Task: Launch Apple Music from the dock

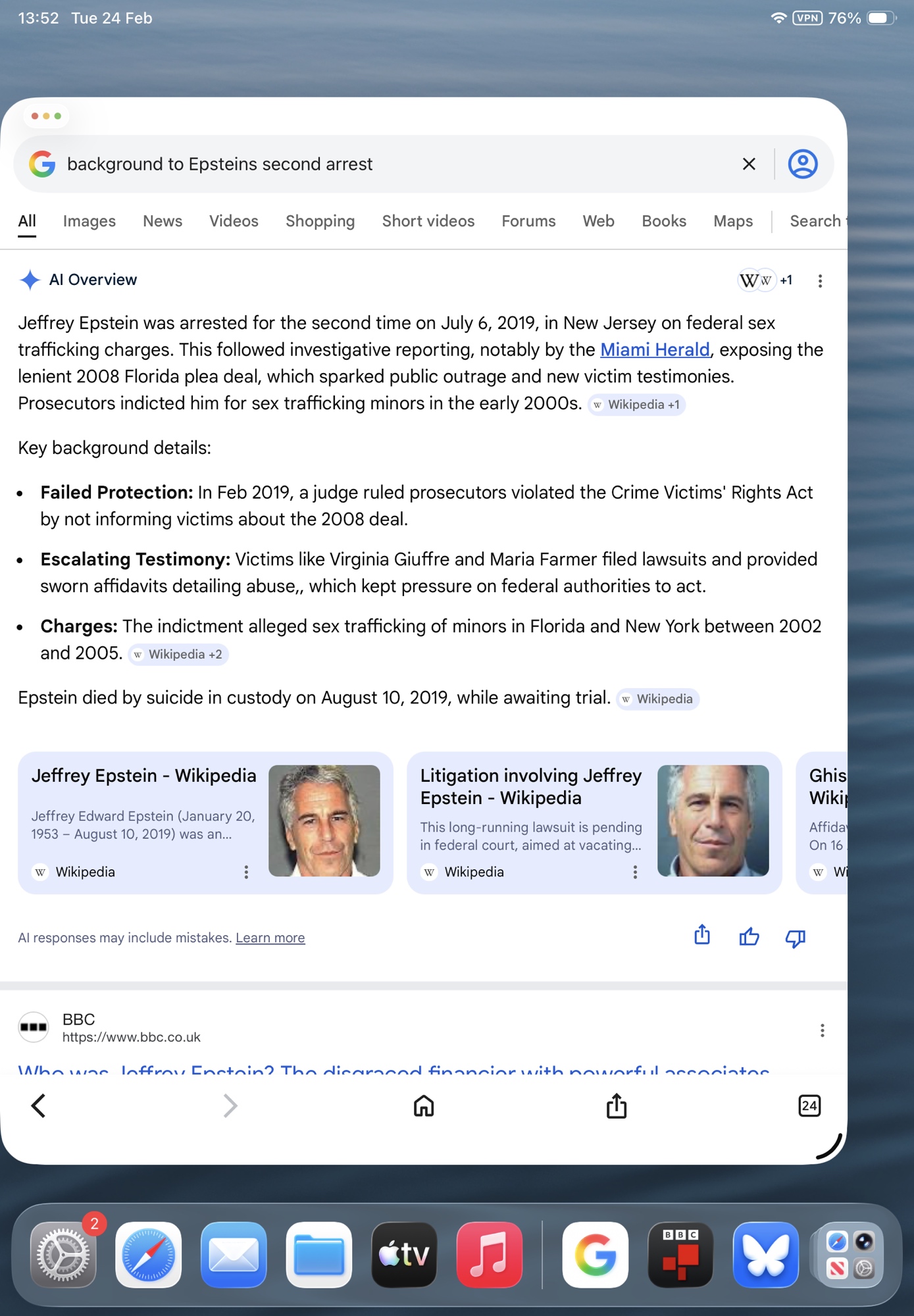Action: tap(490, 1254)
